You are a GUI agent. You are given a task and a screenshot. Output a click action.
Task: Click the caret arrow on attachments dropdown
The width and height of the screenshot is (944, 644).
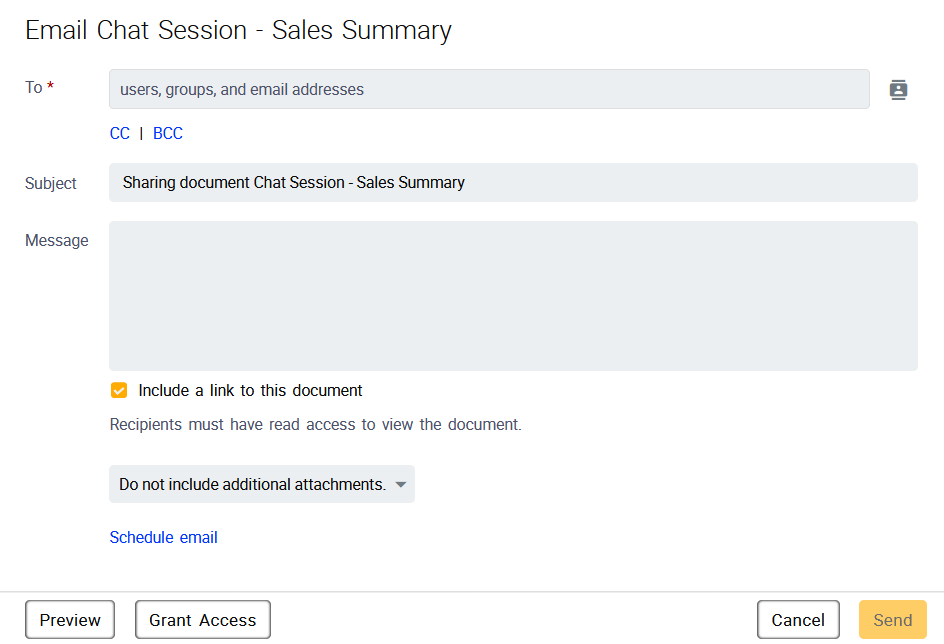pyautogui.click(x=400, y=485)
